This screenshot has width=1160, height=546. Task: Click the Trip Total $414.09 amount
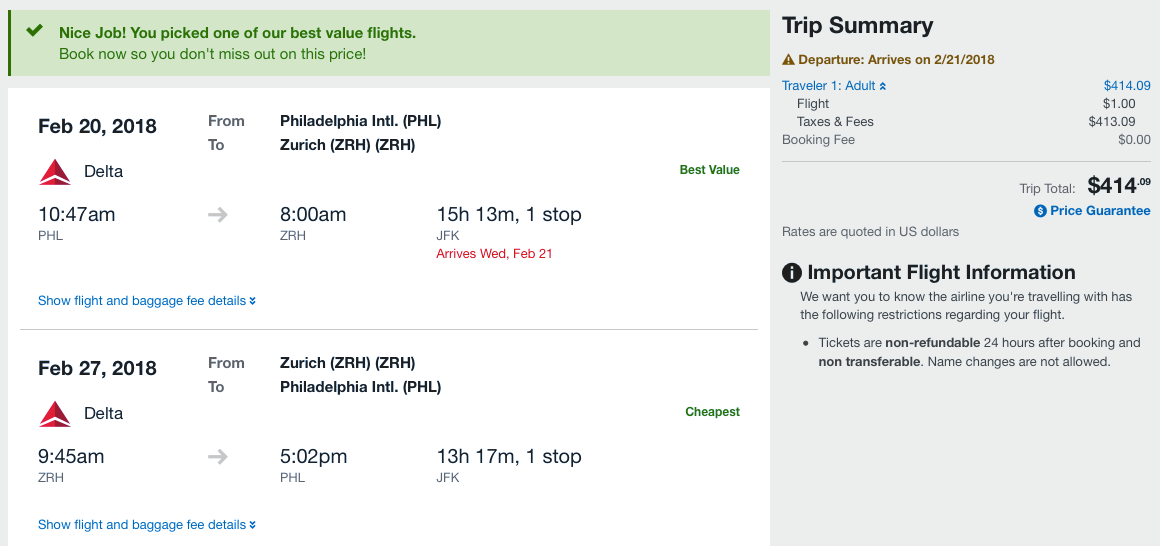1118,185
